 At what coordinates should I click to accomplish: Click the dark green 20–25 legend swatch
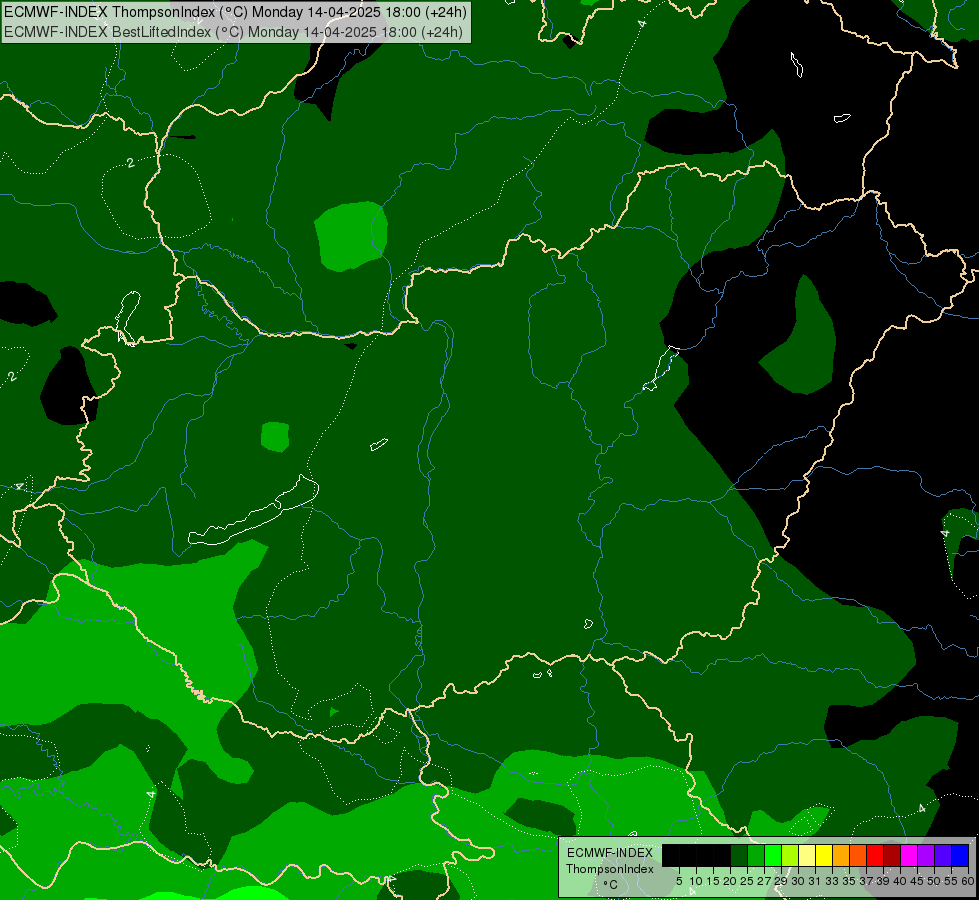[x=739, y=855]
